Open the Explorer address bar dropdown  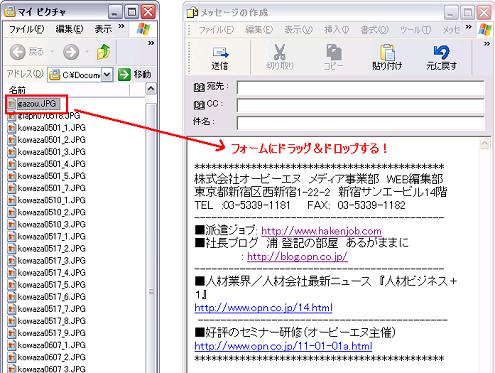(x=107, y=75)
